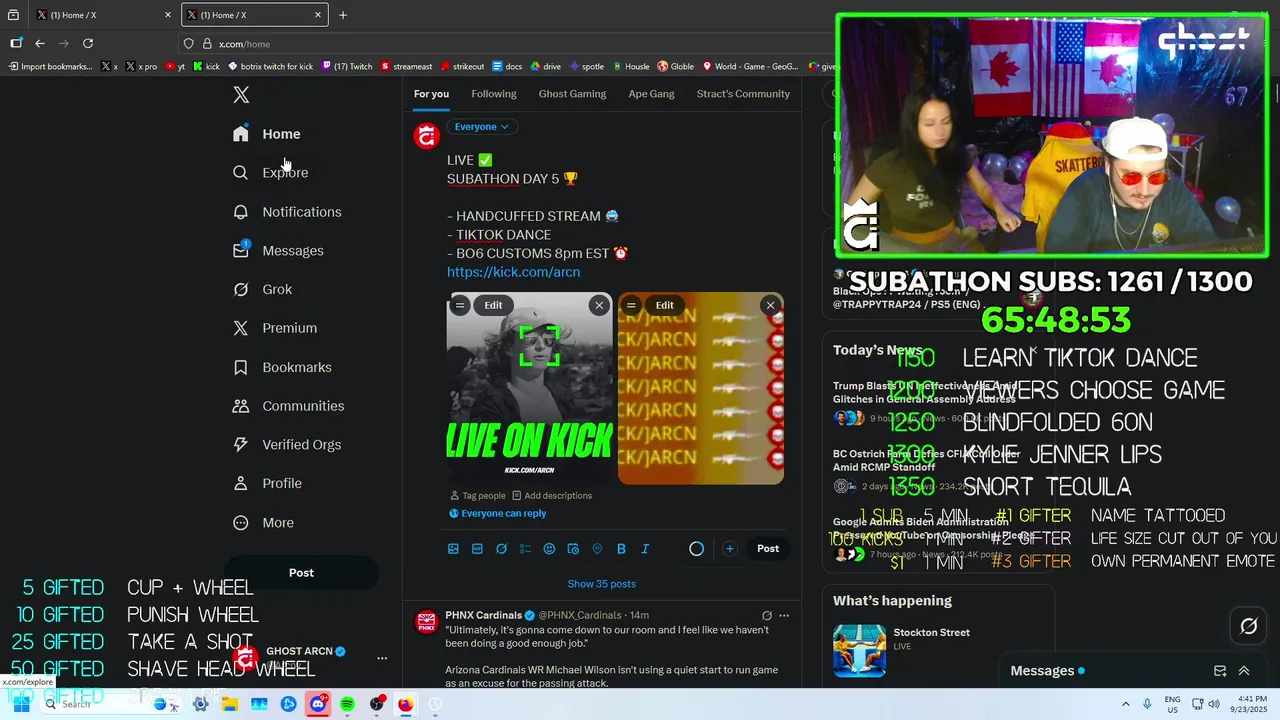Open Grok from the sidebar
Image resolution: width=1280 pixels, height=720 pixels.
pos(262,290)
